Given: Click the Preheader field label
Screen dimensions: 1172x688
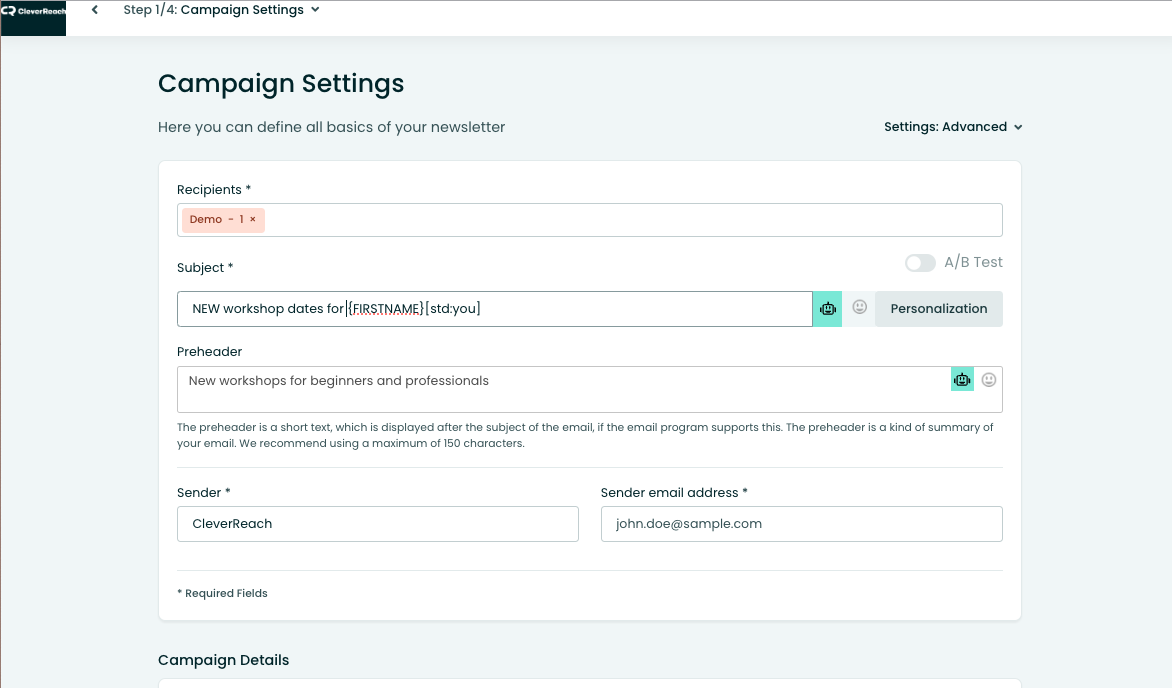Looking at the screenshot, I should (209, 352).
